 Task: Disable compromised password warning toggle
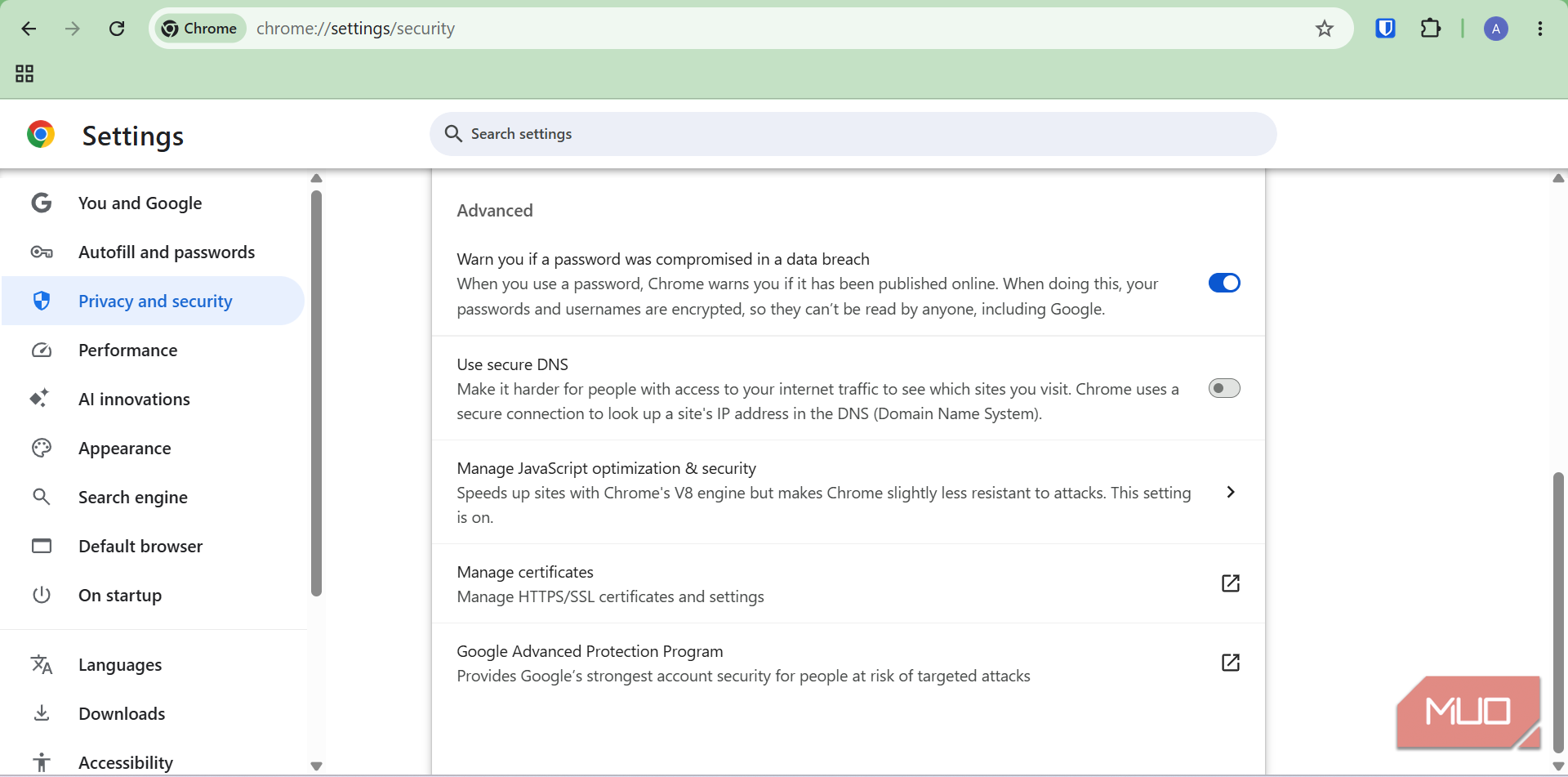tap(1224, 283)
